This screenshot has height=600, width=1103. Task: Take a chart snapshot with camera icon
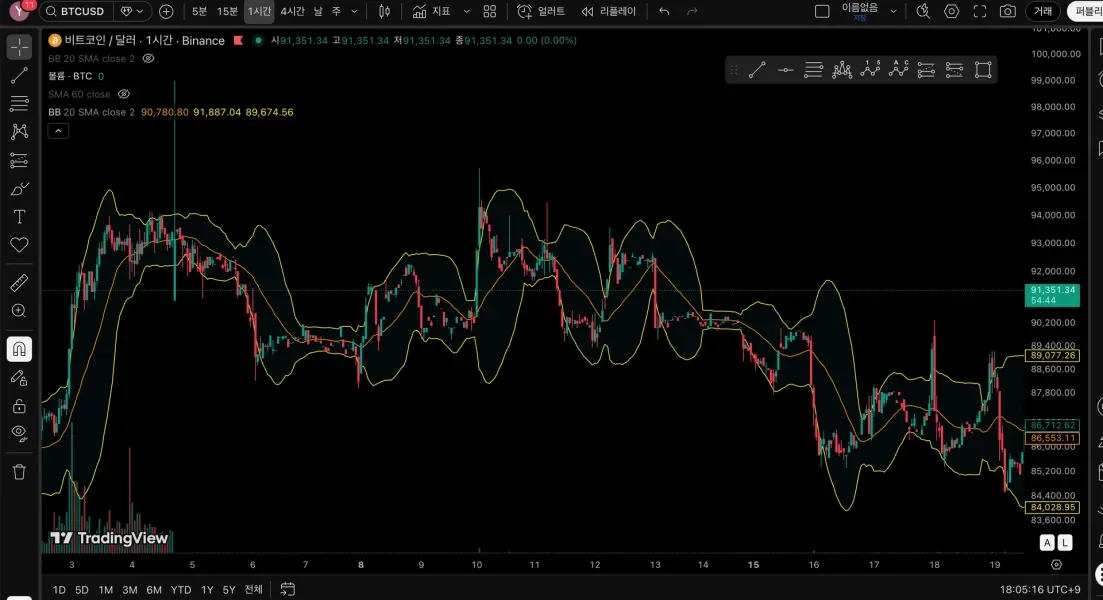[x=1007, y=12]
